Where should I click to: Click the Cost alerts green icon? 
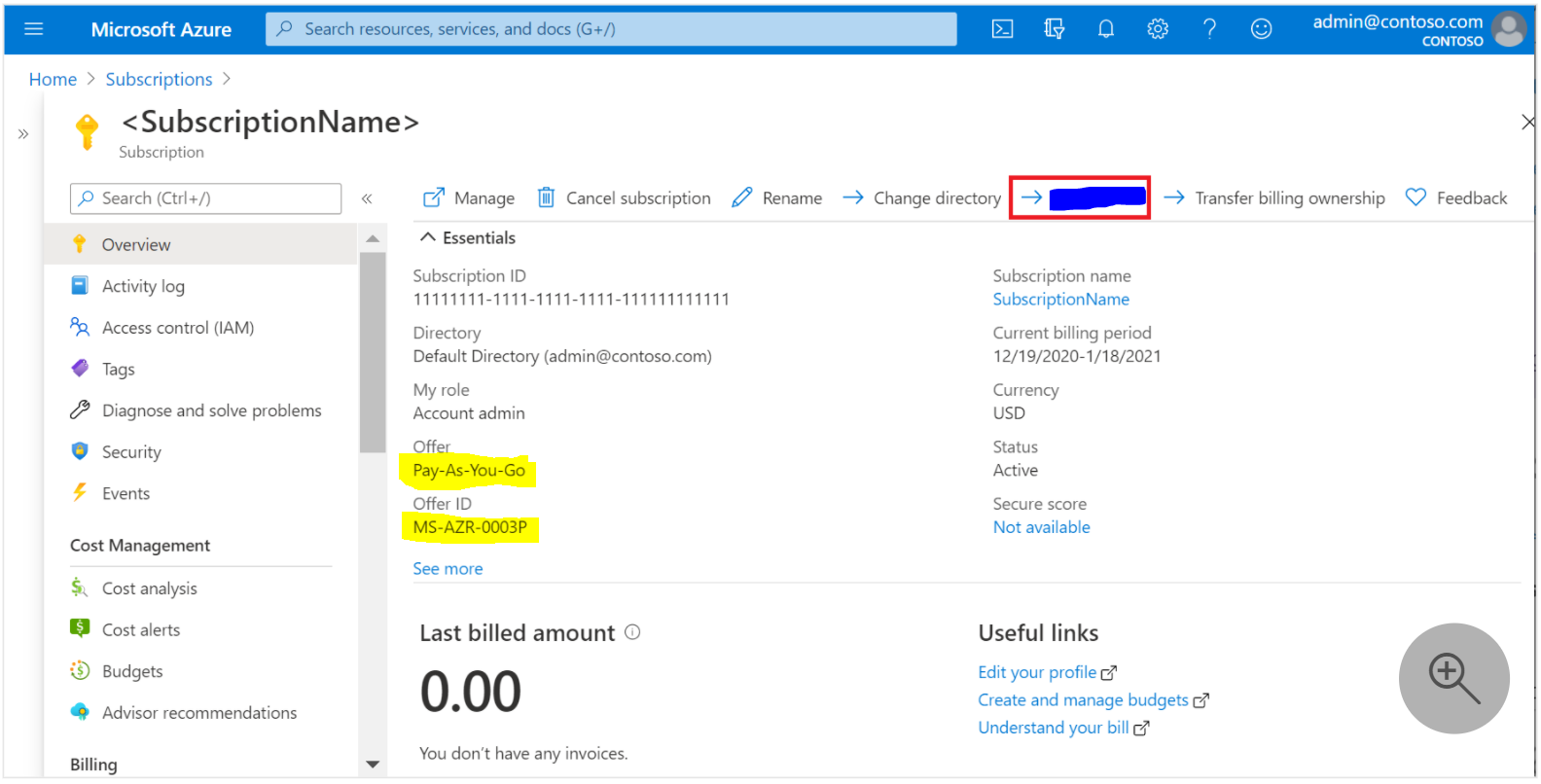[80, 628]
